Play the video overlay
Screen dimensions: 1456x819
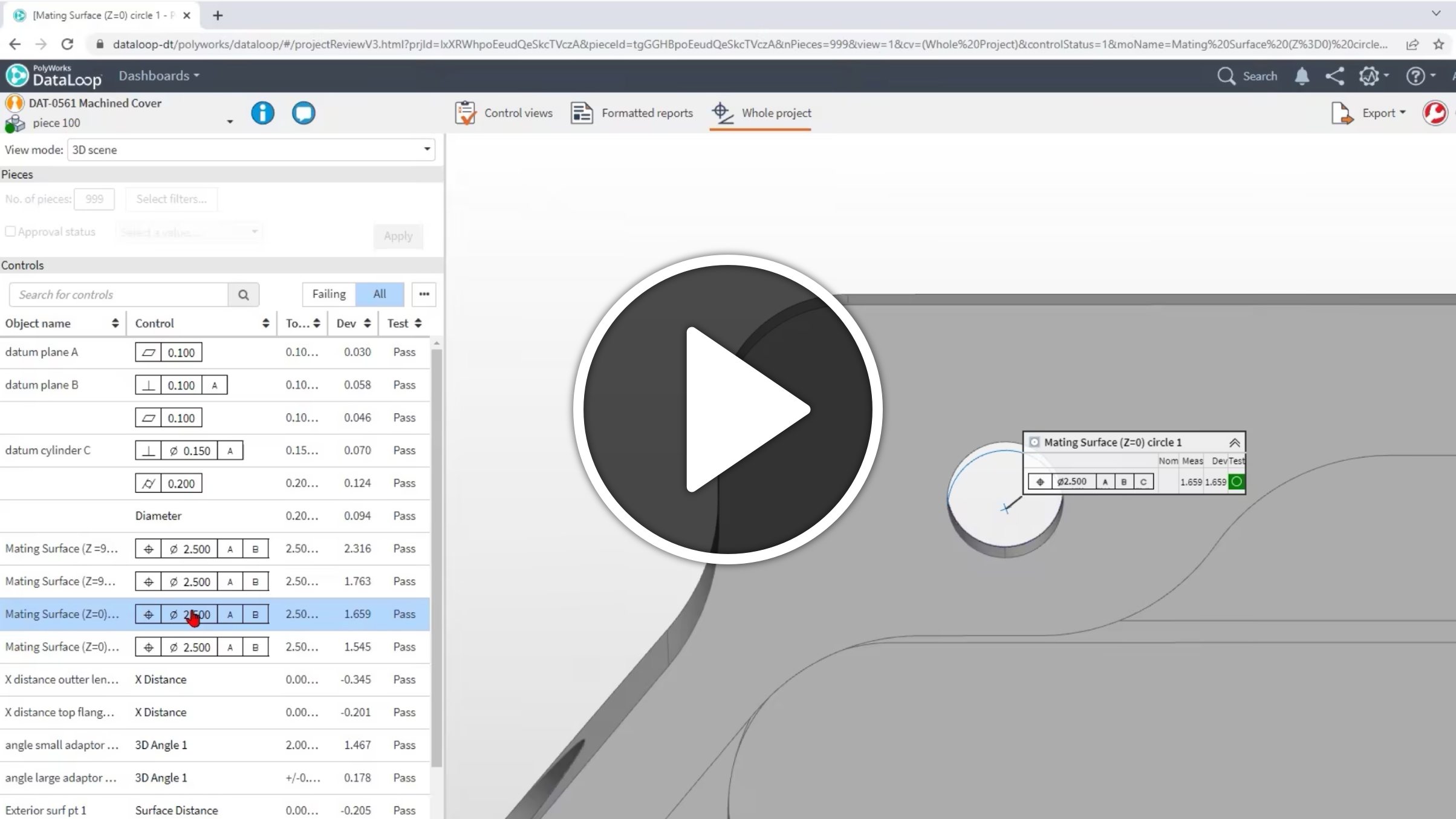click(x=727, y=409)
